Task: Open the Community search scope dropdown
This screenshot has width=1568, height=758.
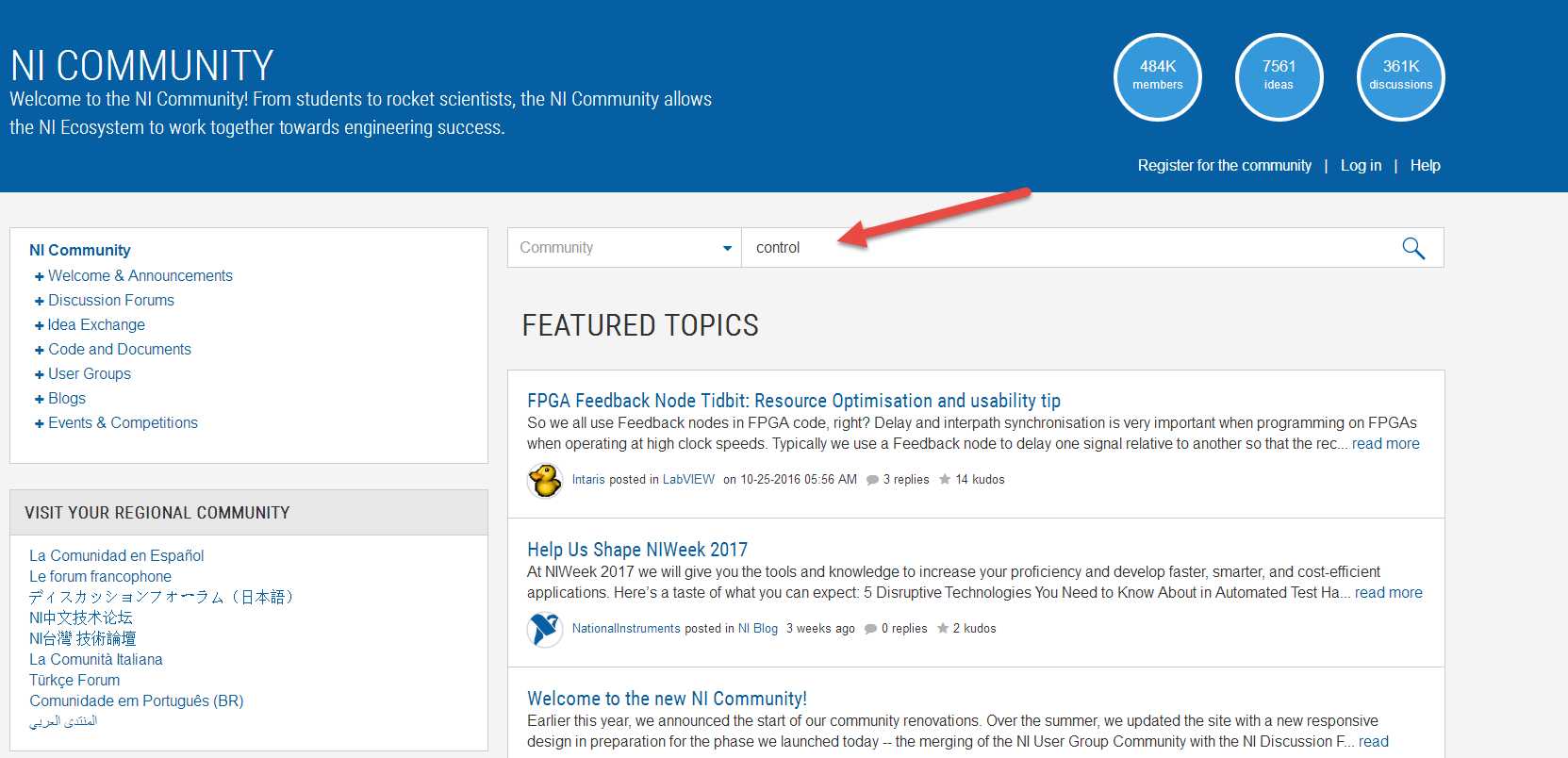Action: point(624,248)
